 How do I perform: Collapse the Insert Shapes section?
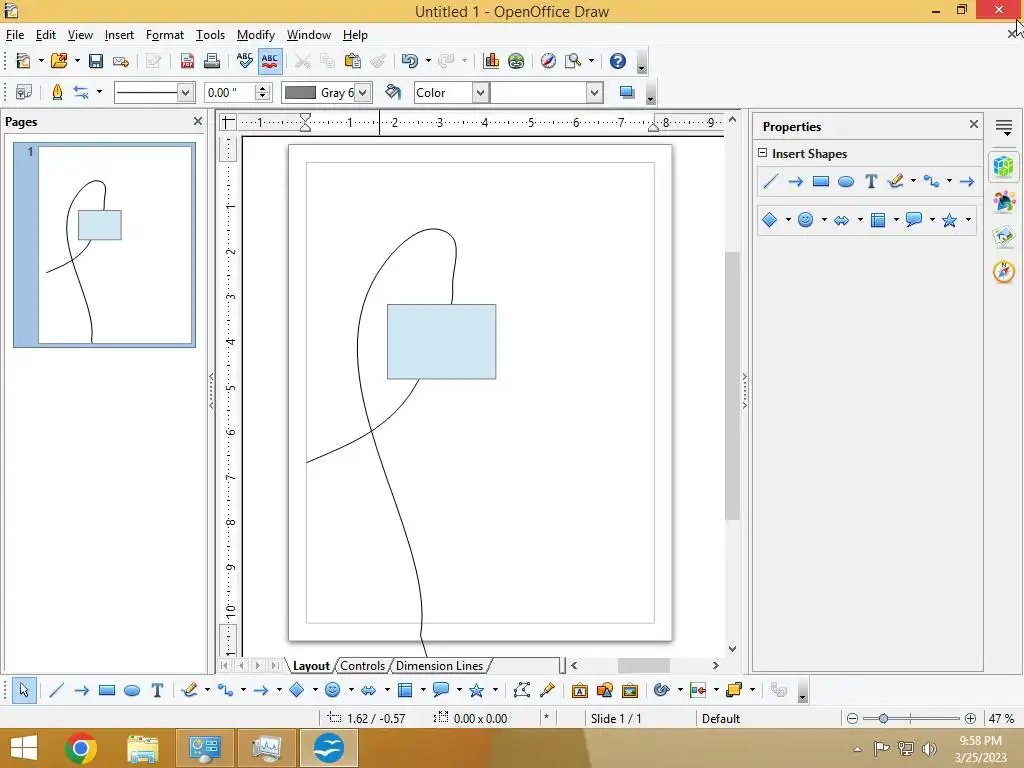763,154
